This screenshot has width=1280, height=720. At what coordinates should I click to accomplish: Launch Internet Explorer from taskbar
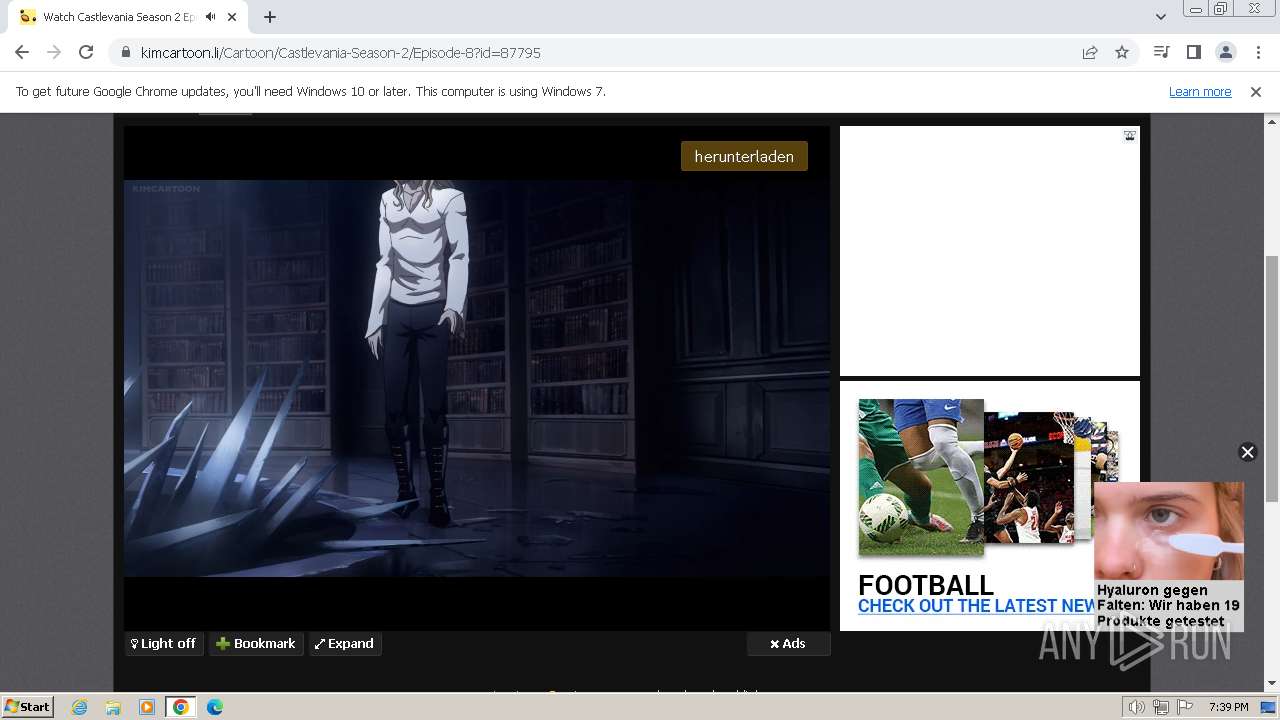pos(80,707)
